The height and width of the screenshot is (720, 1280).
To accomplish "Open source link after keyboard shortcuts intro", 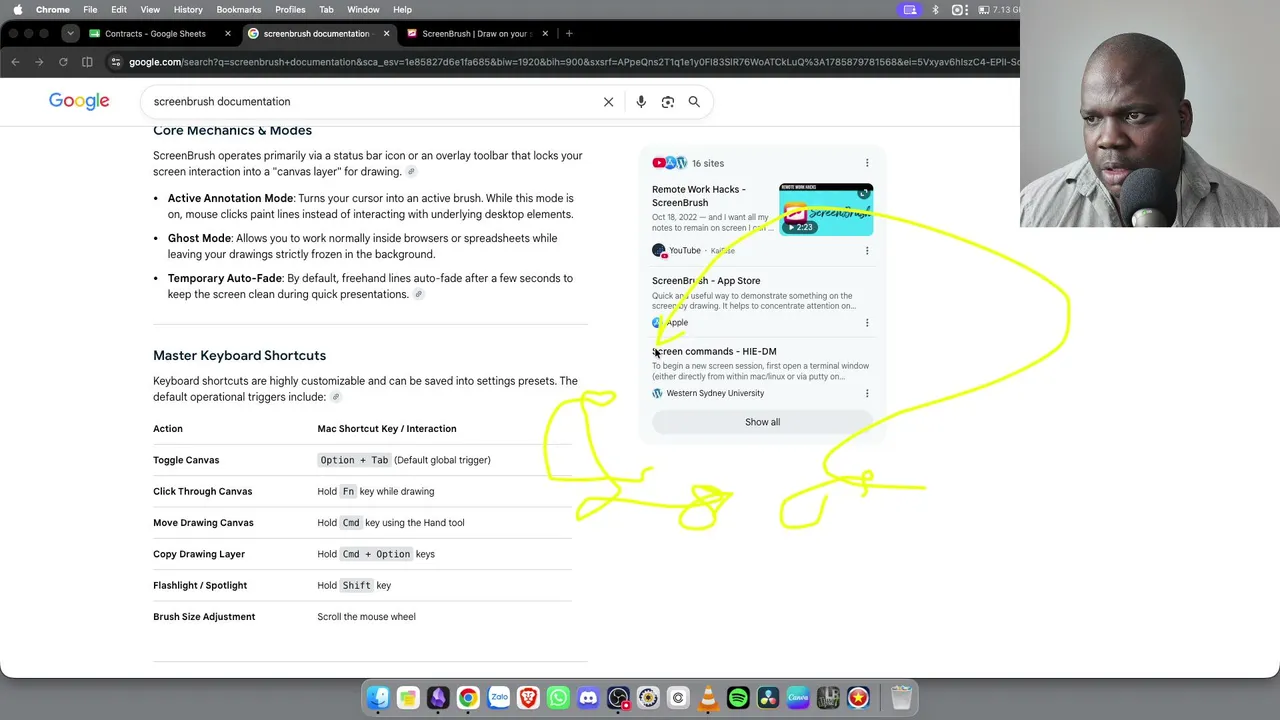I will coord(336,398).
